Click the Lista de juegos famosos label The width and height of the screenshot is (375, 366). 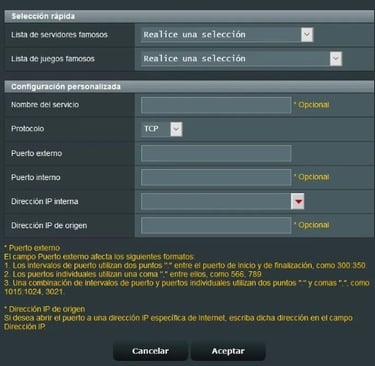pyautogui.click(x=53, y=59)
